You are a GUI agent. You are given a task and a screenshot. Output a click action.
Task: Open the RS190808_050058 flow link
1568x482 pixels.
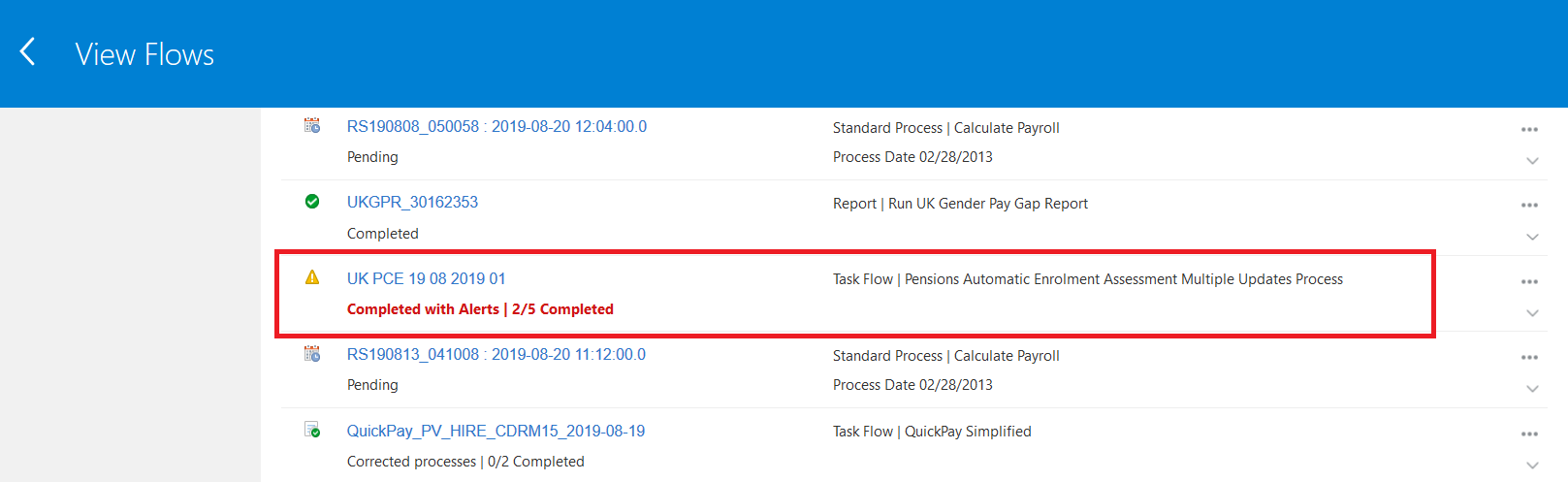496,126
